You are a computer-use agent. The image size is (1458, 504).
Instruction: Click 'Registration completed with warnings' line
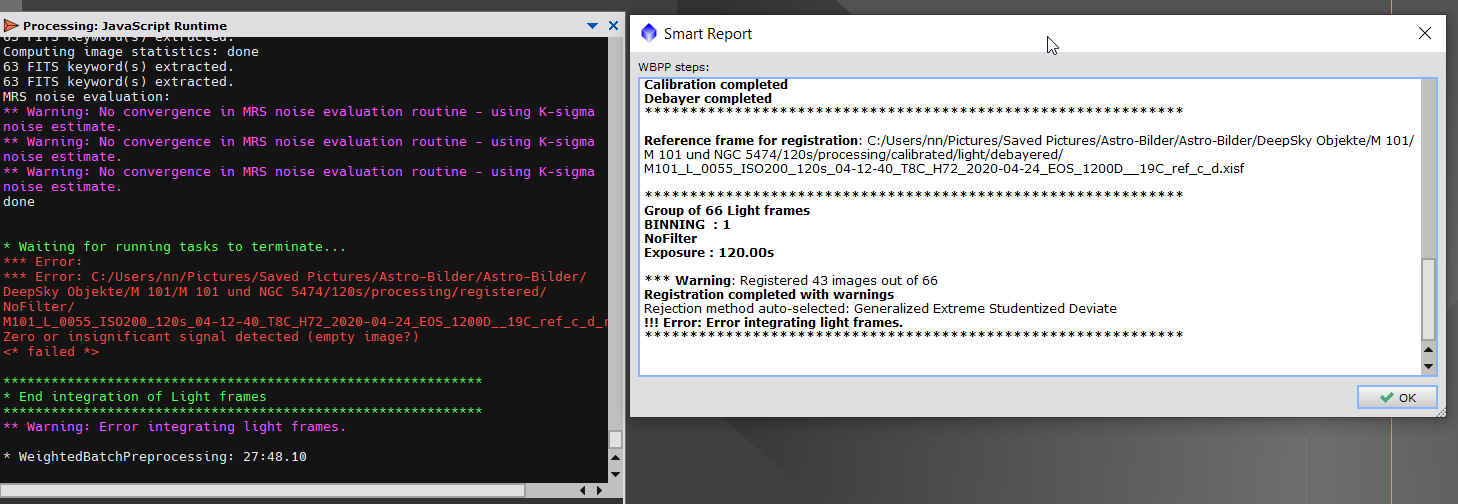coord(769,295)
